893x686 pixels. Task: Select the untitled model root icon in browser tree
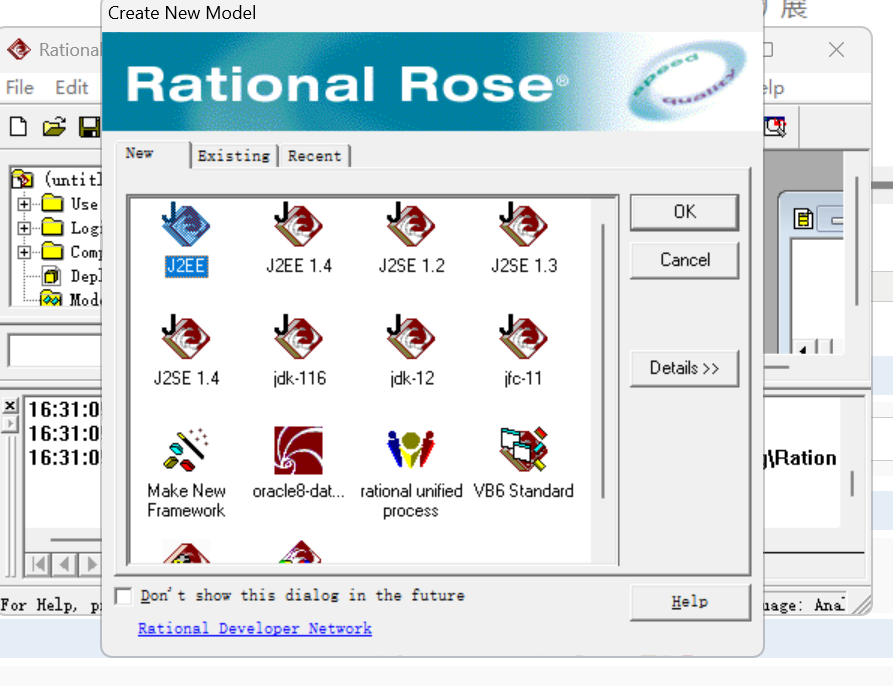23,179
